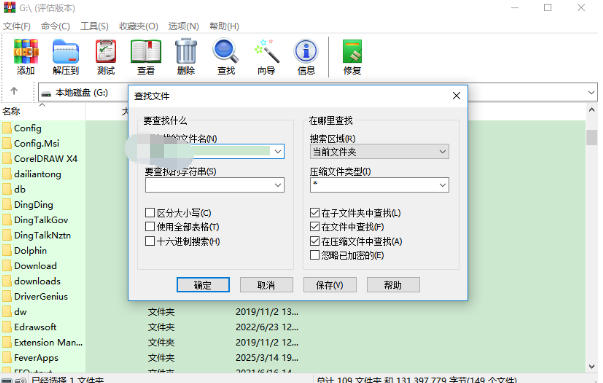Uncheck 在子文件夹中查找 checkbox
The width and height of the screenshot is (603, 383).
point(315,213)
